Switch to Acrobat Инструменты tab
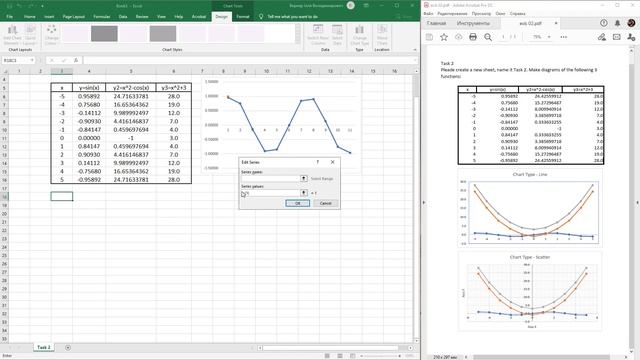 (x=473, y=23)
